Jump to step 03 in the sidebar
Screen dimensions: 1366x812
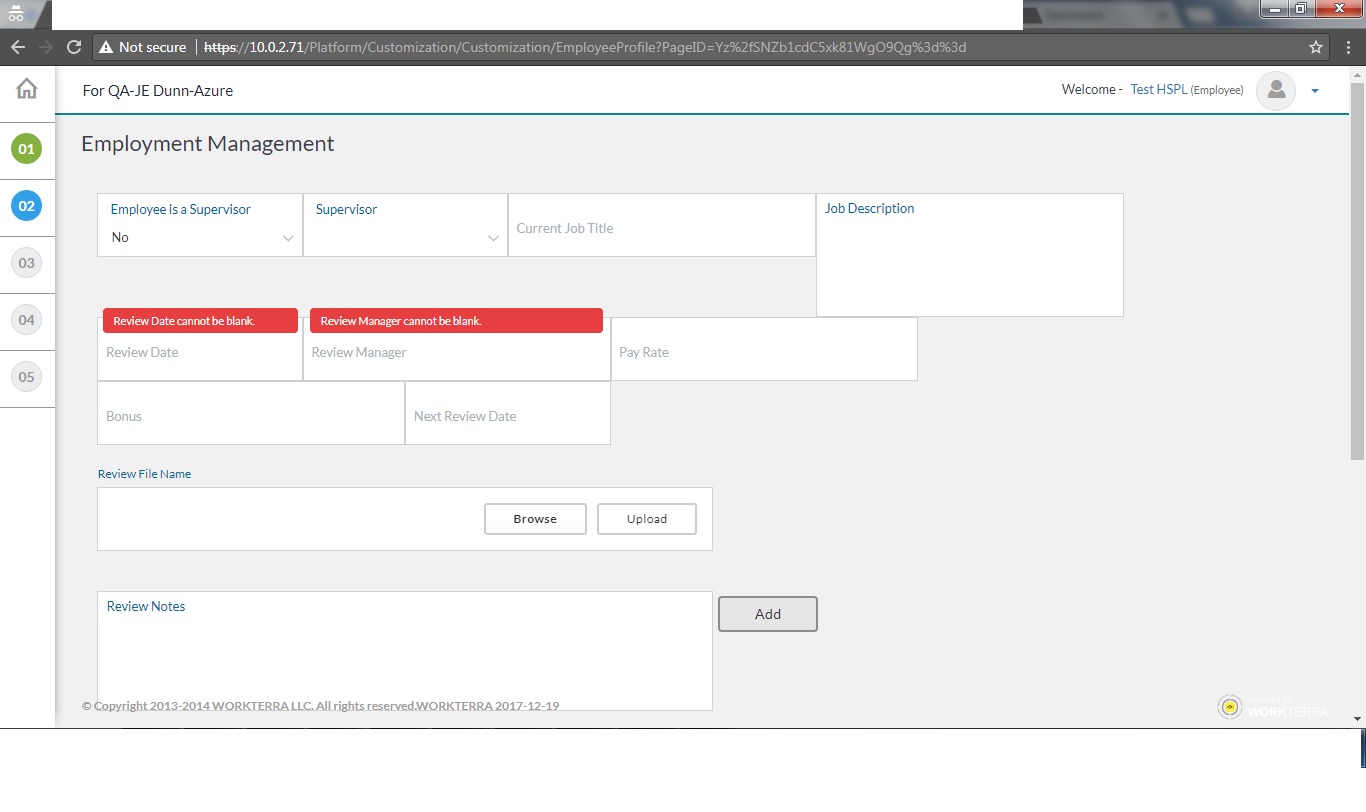[26, 263]
